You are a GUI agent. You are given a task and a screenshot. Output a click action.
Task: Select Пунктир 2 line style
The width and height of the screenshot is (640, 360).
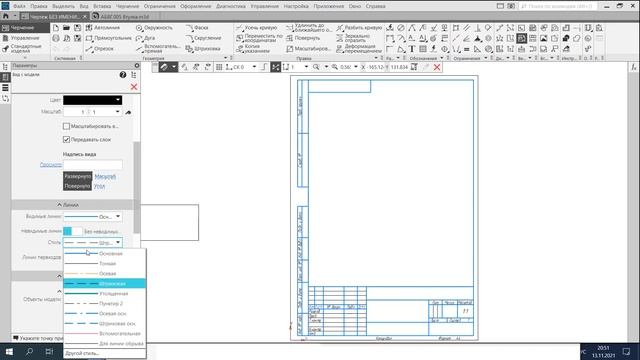[104, 304]
